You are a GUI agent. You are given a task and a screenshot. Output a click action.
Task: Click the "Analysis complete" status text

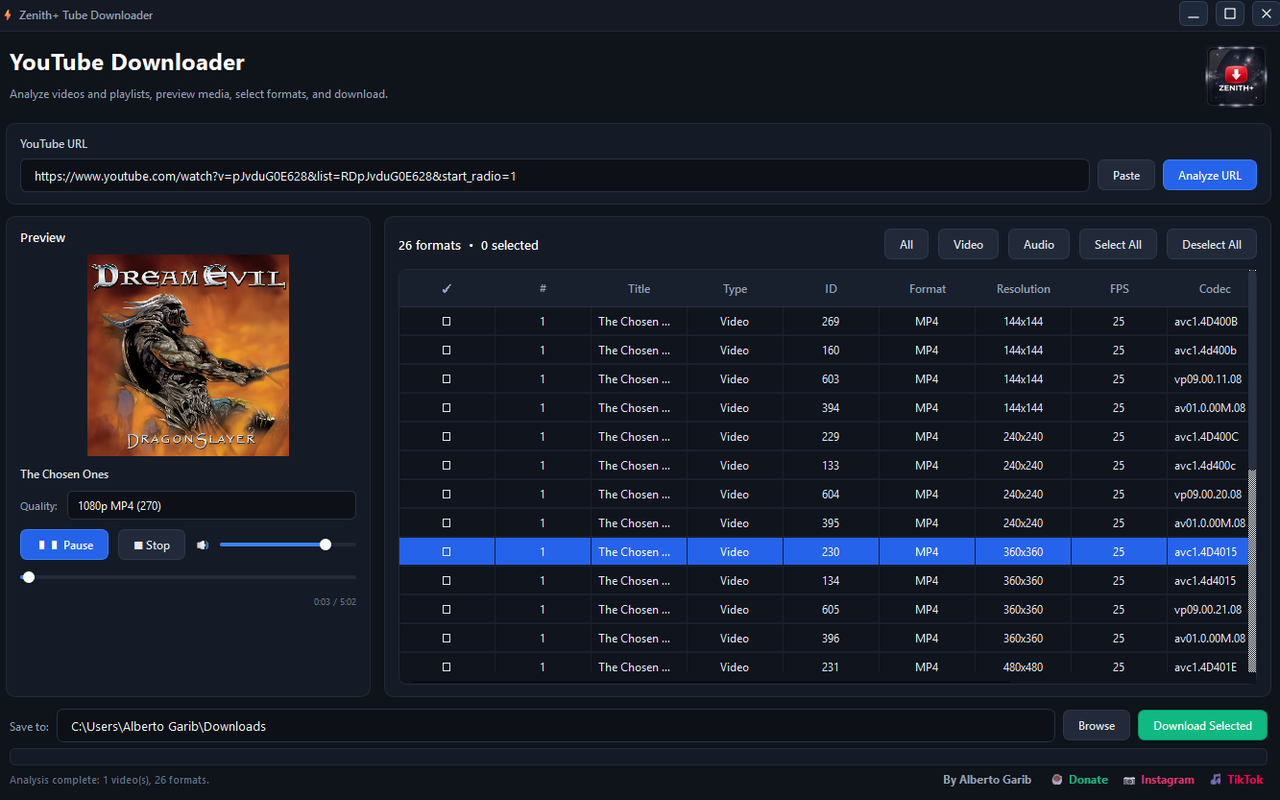pyautogui.click(x=109, y=780)
